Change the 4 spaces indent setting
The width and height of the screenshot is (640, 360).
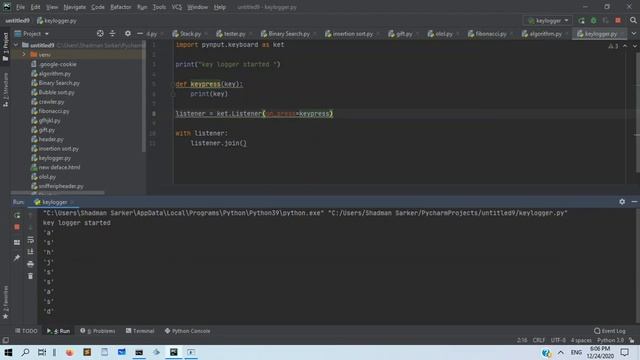(581, 340)
